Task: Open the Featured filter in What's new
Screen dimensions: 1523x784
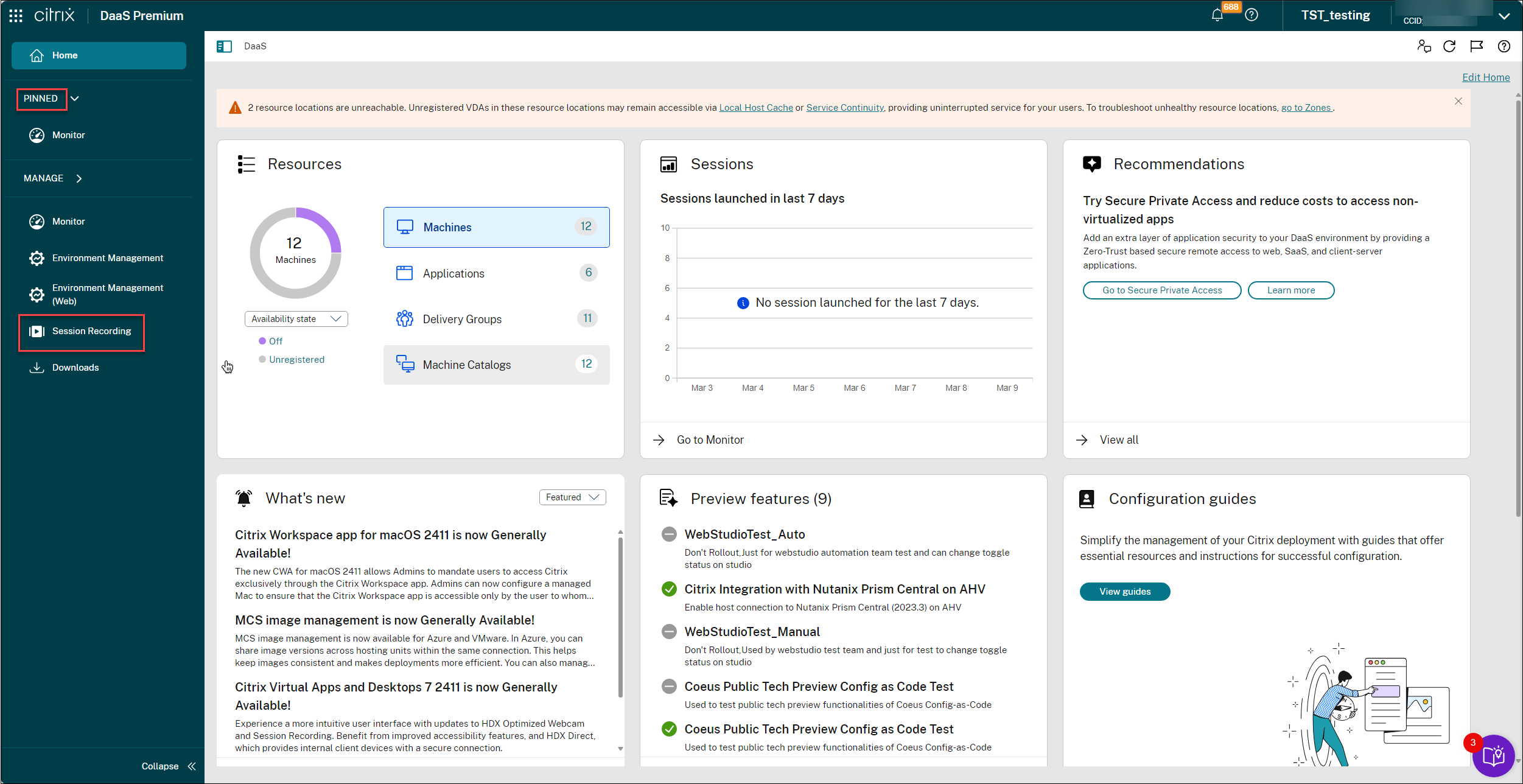Action: click(572, 497)
